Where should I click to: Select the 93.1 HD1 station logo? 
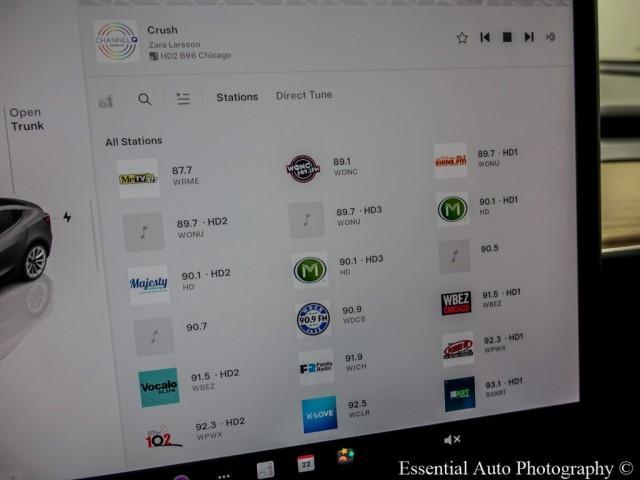[460, 394]
